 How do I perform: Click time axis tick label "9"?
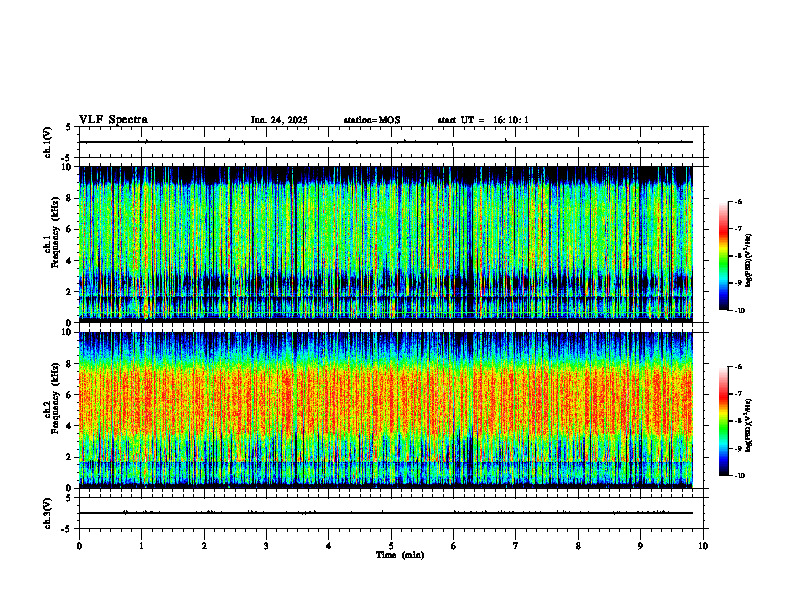coord(640,546)
